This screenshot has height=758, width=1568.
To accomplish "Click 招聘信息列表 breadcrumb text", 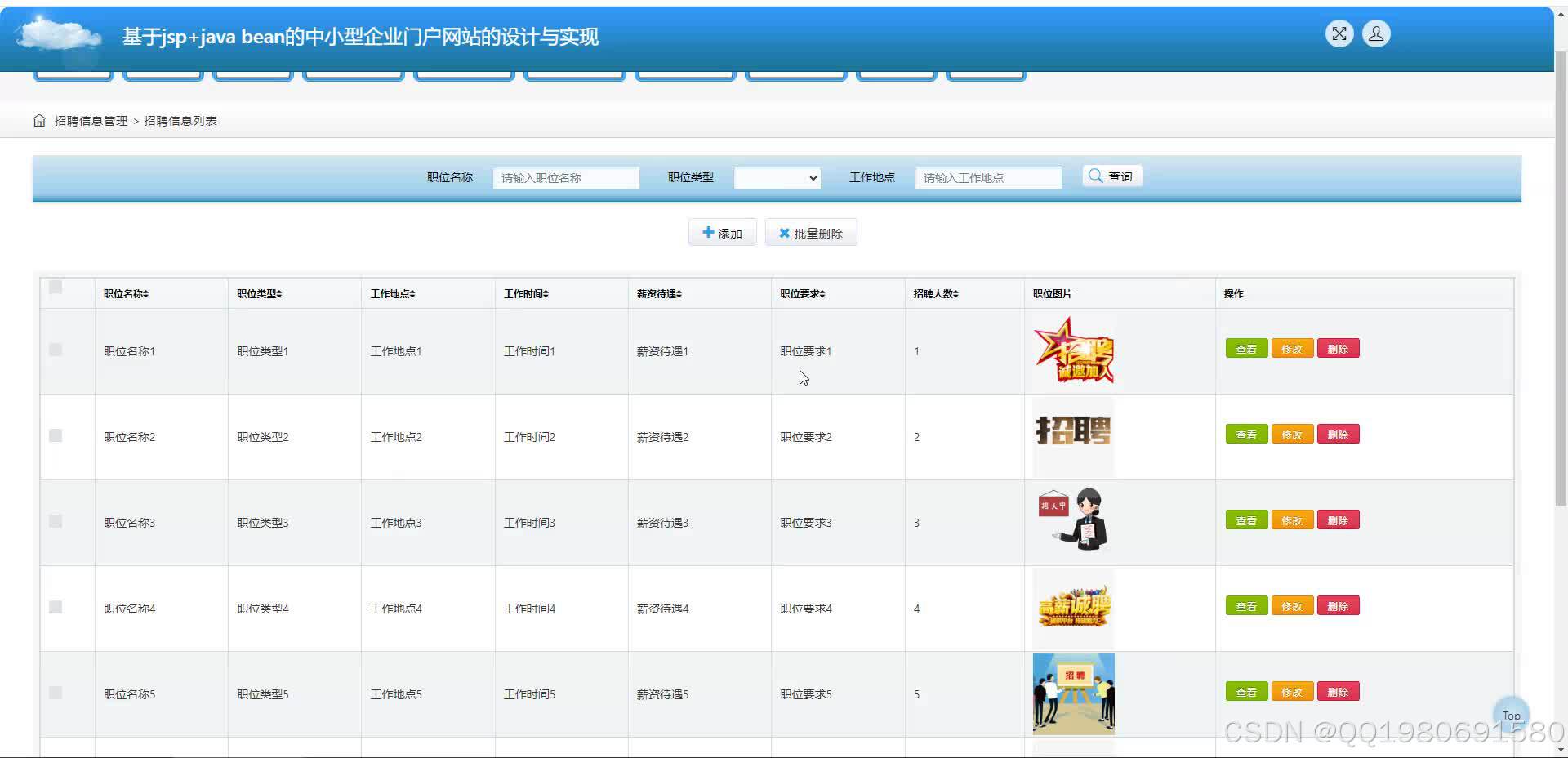I will (x=180, y=121).
